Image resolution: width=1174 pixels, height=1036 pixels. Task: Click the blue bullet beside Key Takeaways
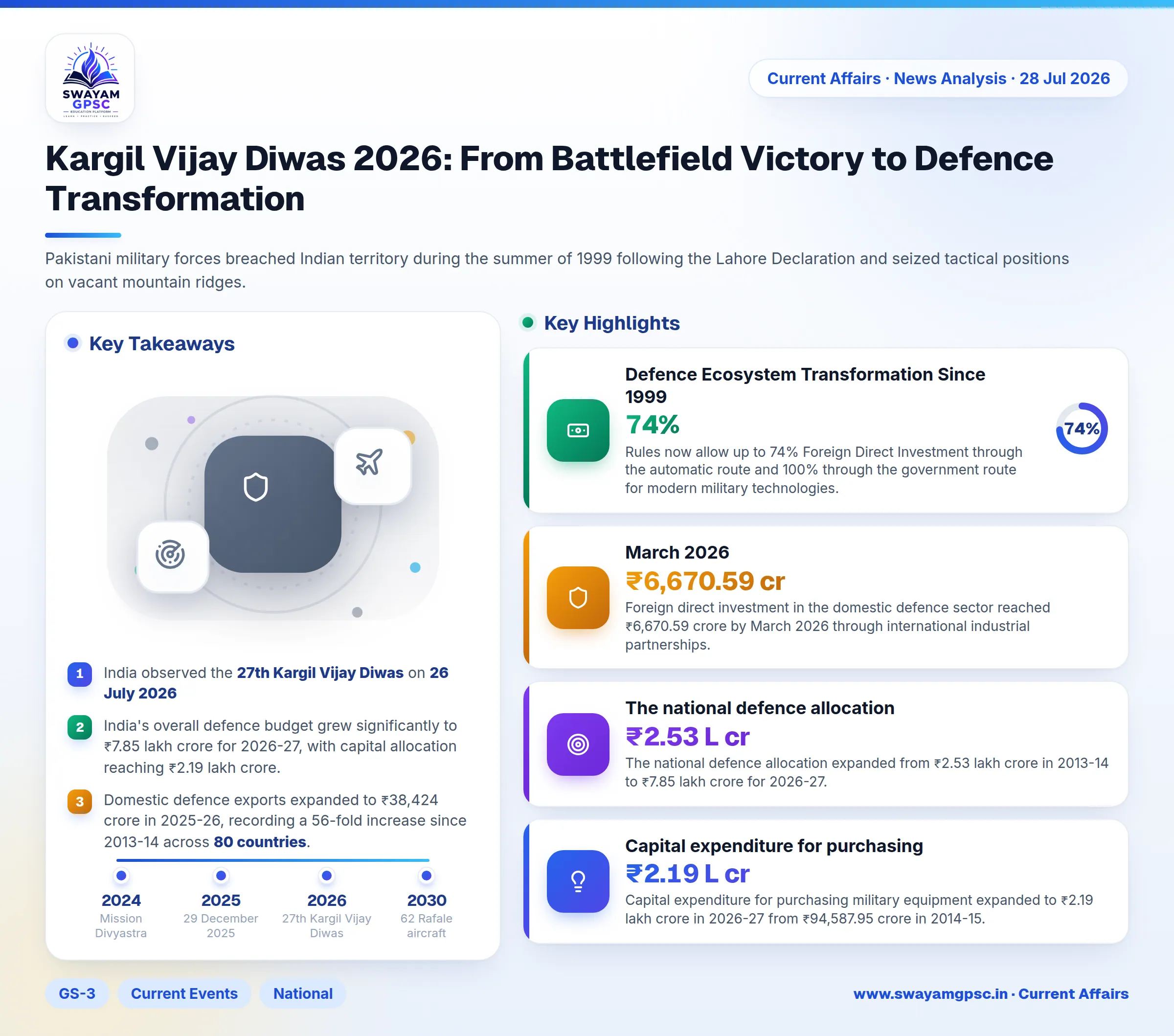click(x=73, y=343)
